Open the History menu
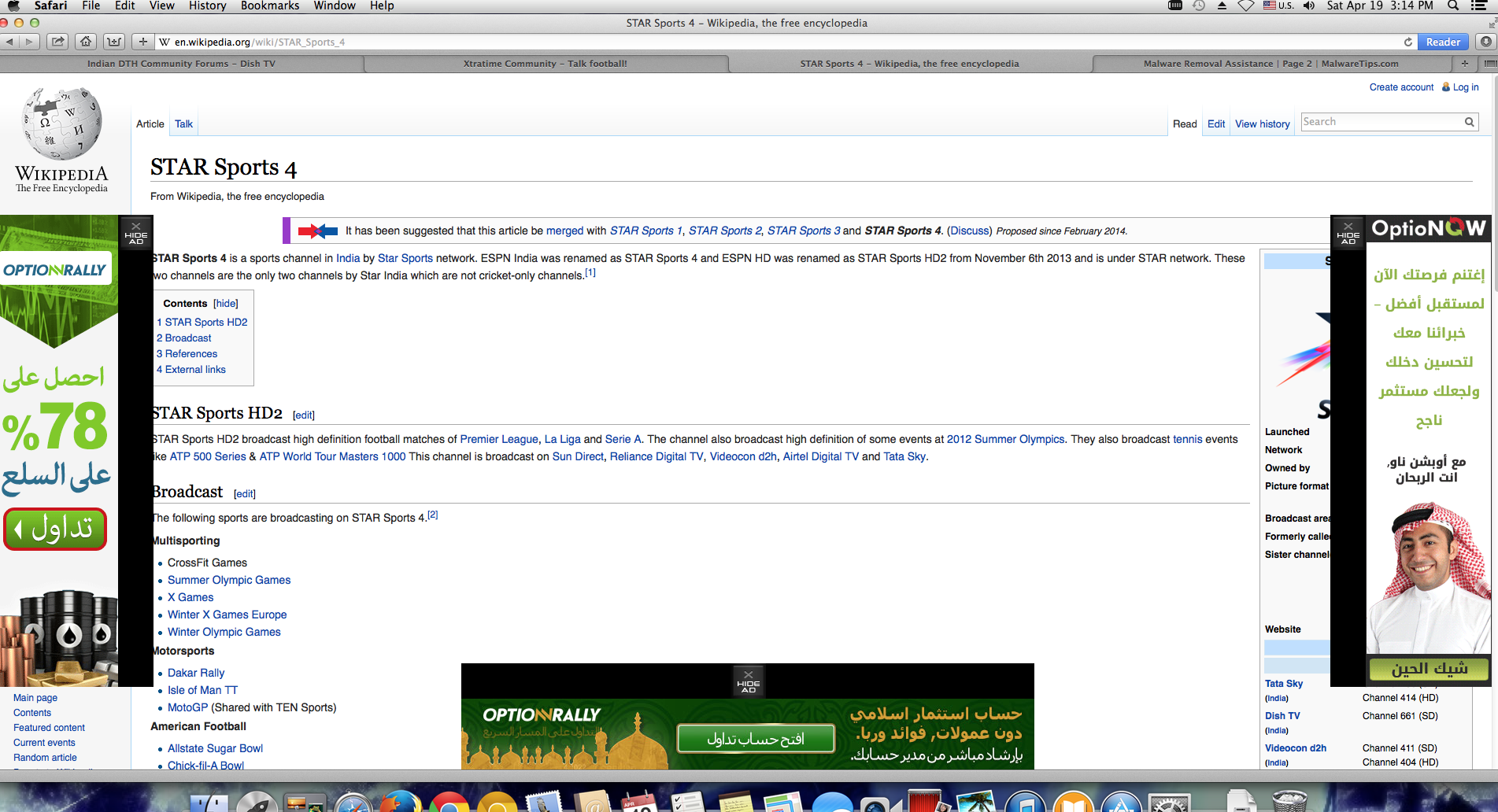 (x=207, y=6)
